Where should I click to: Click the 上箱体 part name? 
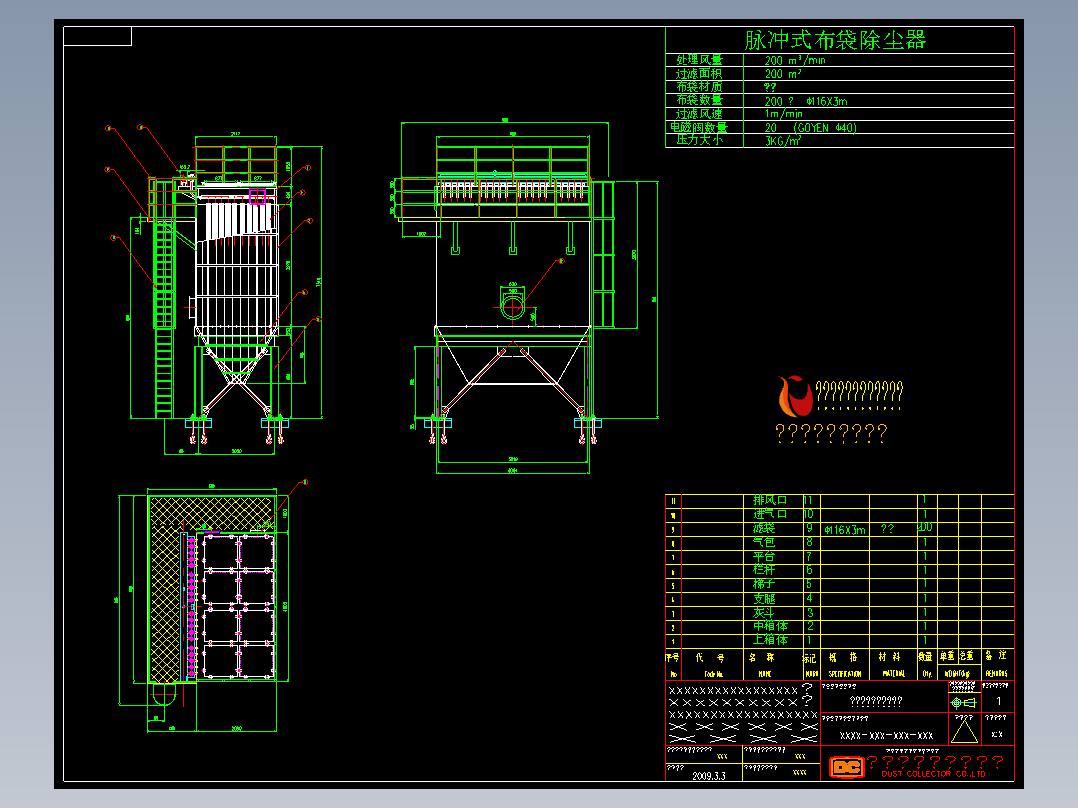[x=770, y=640]
